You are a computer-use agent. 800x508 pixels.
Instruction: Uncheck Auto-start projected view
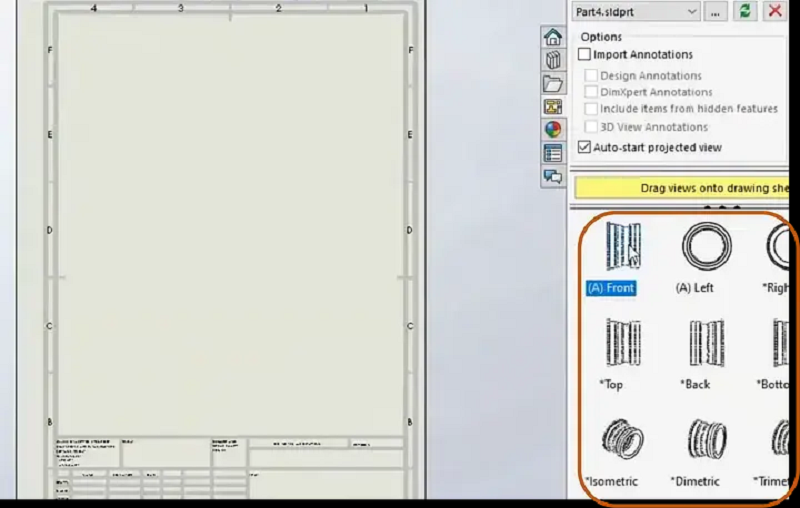[585, 147]
